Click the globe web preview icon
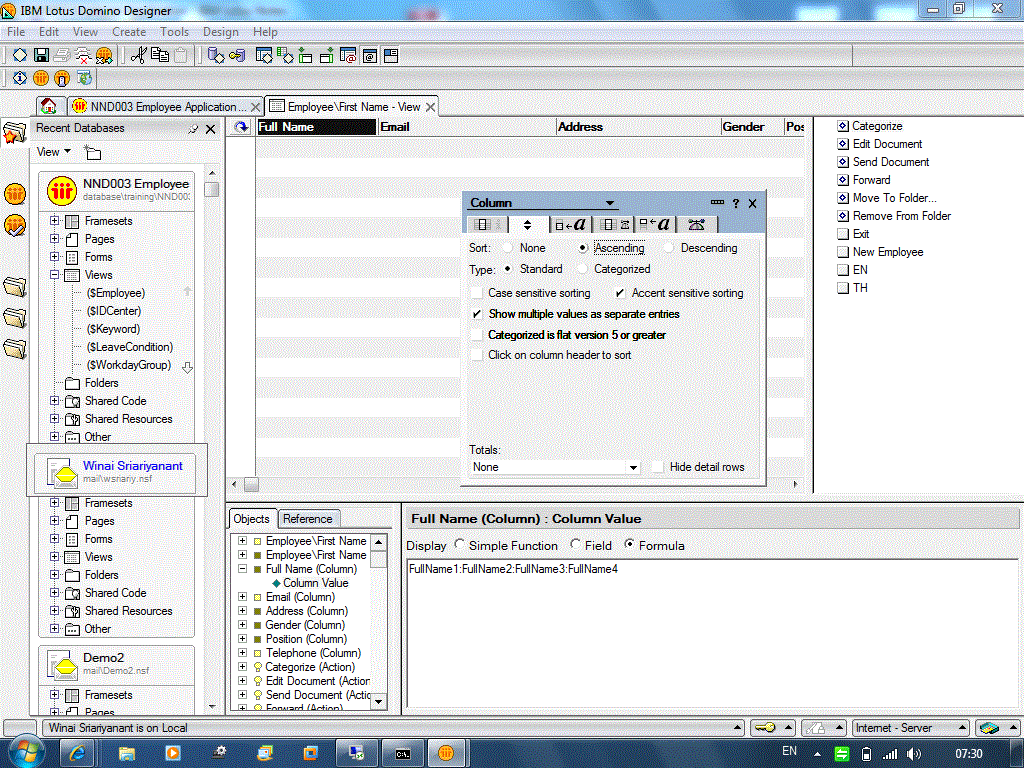The image size is (1024, 768). (x=84, y=78)
